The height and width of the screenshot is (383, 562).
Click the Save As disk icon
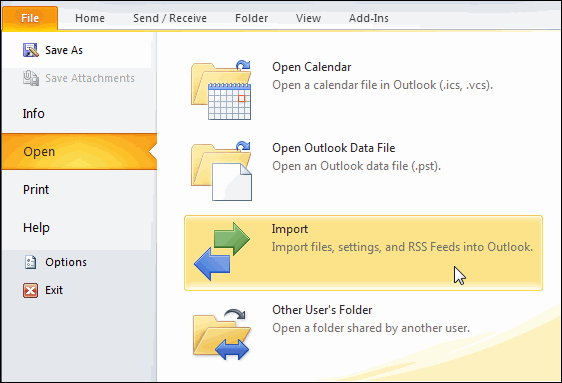pos(31,50)
